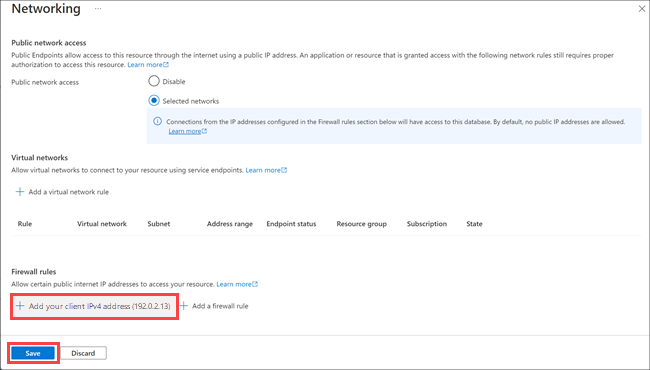The height and width of the screenshot is (370, 650).
Task: Select the Disable radio button
Action: [x=154, y=81]
